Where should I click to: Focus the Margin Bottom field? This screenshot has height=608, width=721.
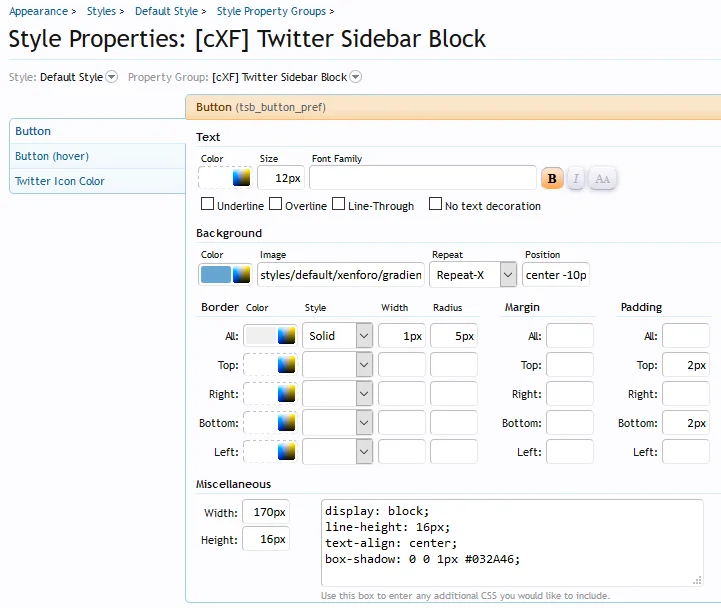click(570, 423)
